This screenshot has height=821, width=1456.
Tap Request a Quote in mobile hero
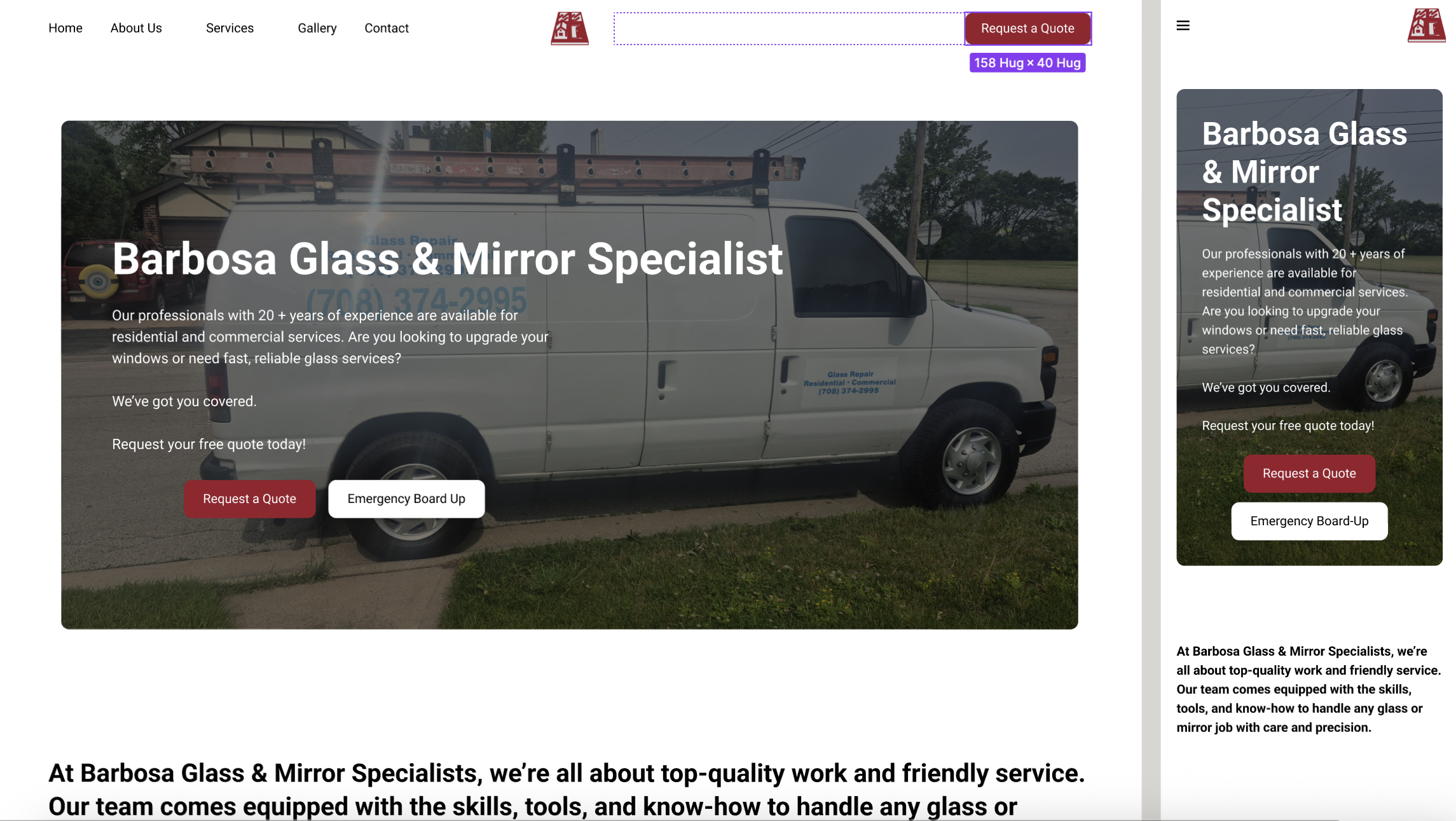click(x=1309, y=473)
